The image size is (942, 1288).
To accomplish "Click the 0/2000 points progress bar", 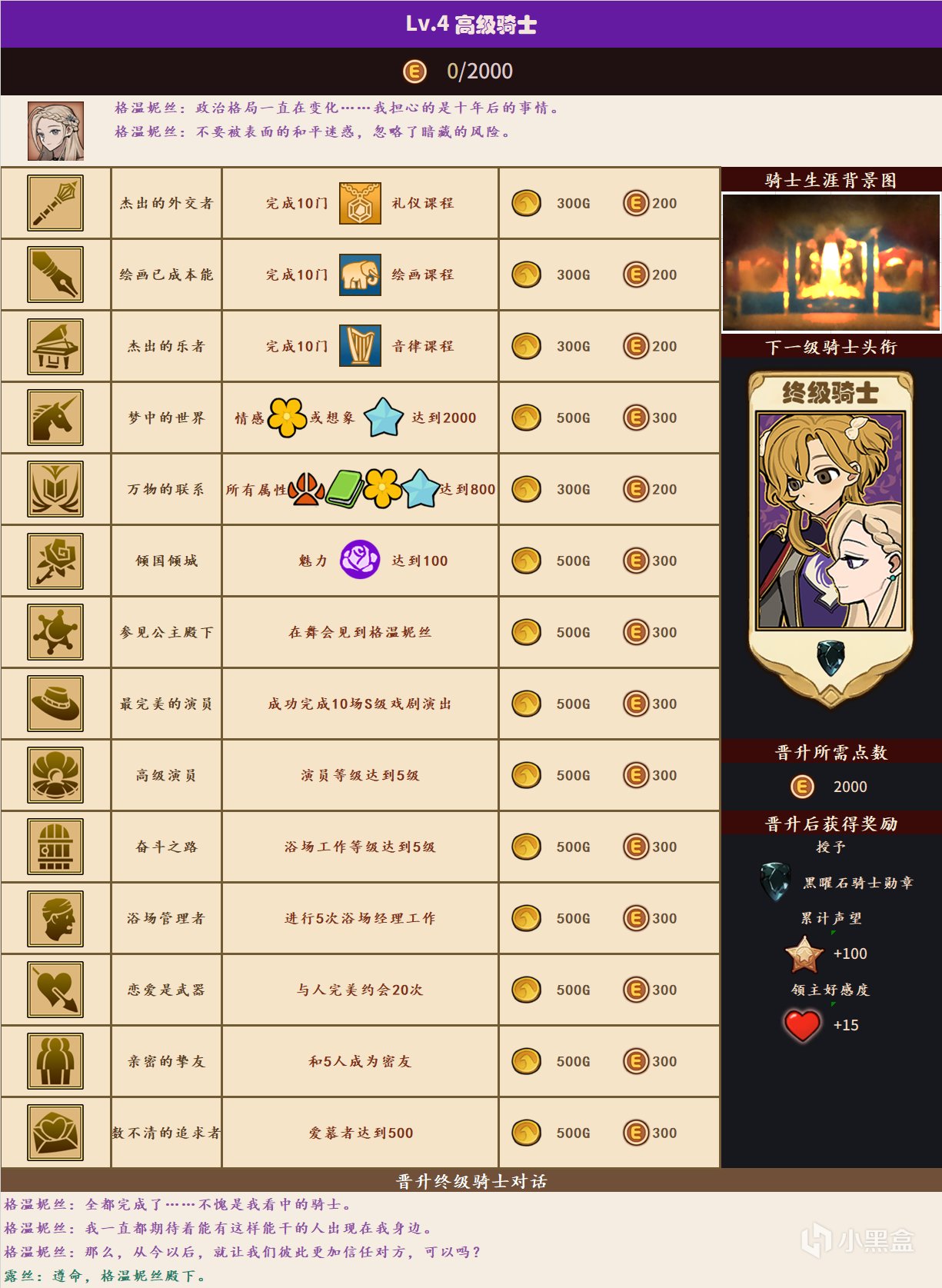I will tap(471, 72).
